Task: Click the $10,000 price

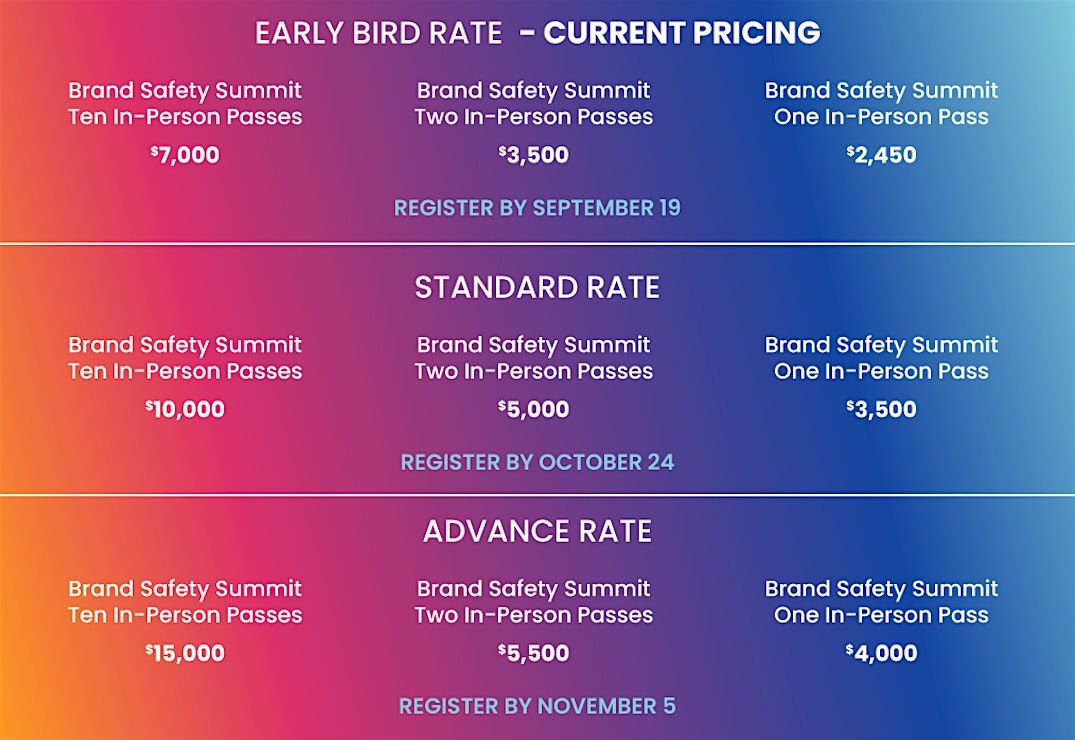Action: [185, 409]
